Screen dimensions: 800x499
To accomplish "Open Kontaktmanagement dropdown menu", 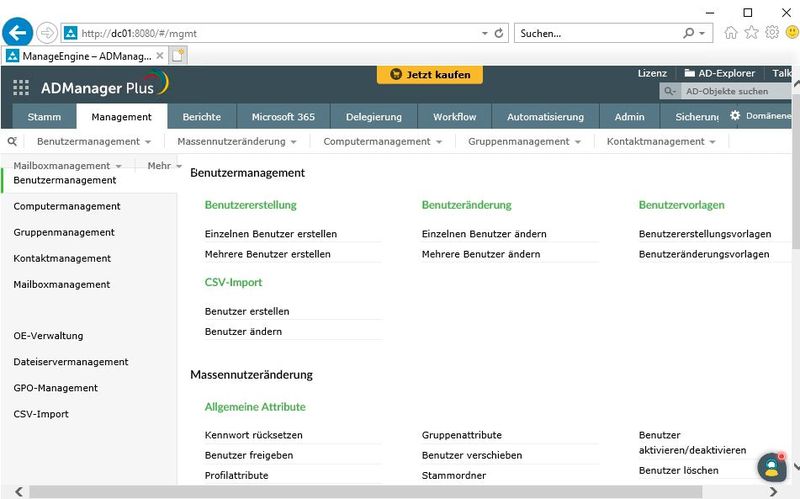I will (x=661, y=141).
